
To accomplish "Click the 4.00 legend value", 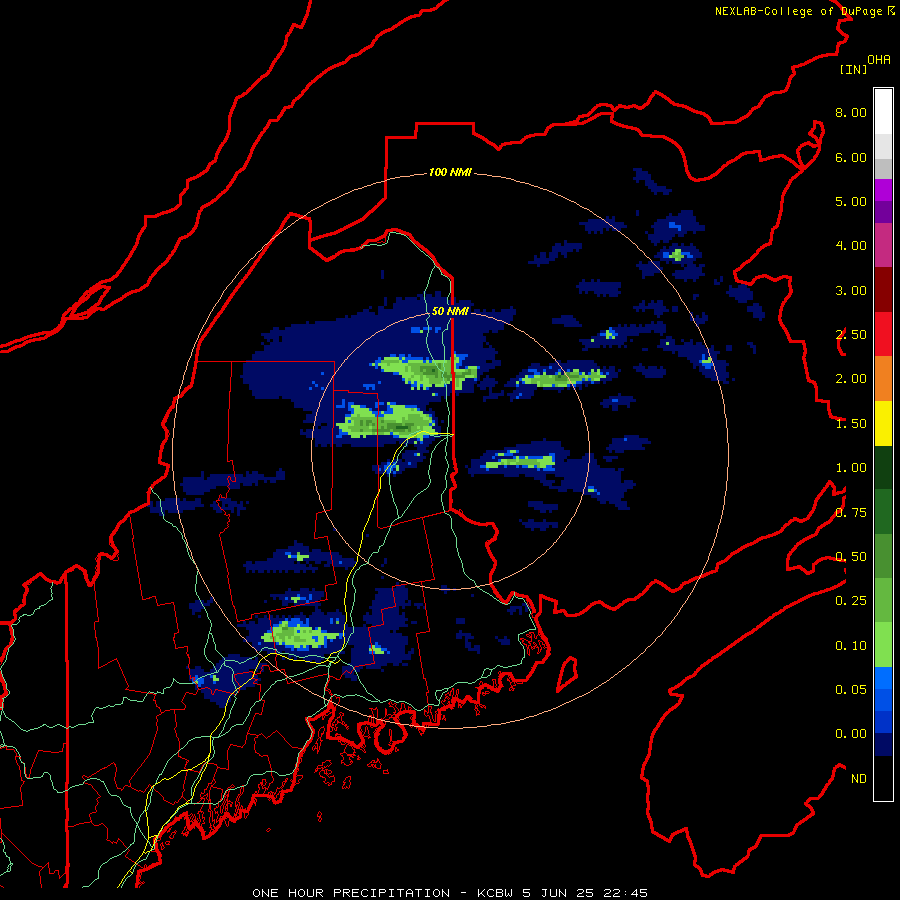I will (851, 246).
